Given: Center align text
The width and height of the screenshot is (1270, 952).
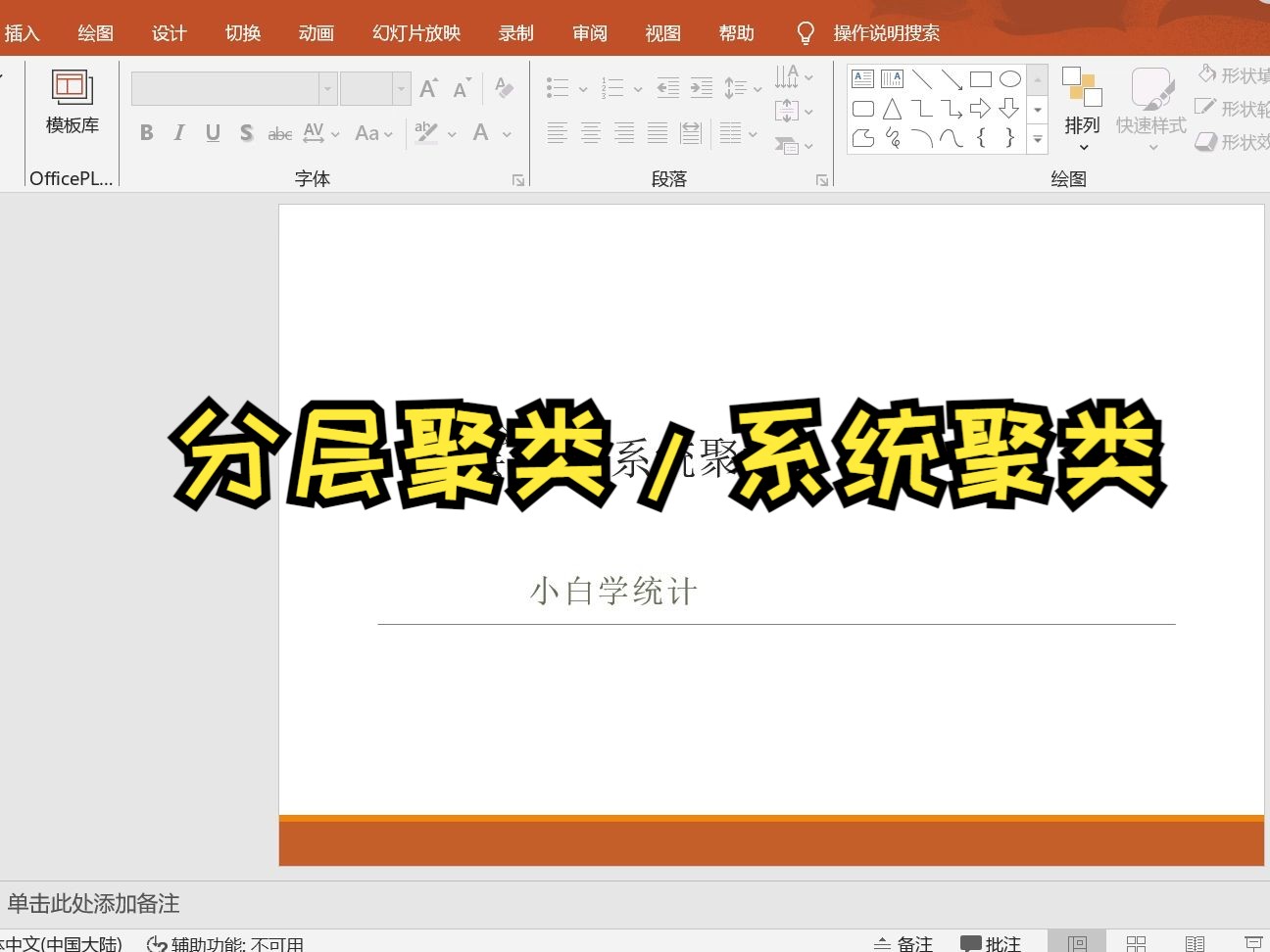Looking at the screenshot, I should pyautogui.click(x=591, y=132).
